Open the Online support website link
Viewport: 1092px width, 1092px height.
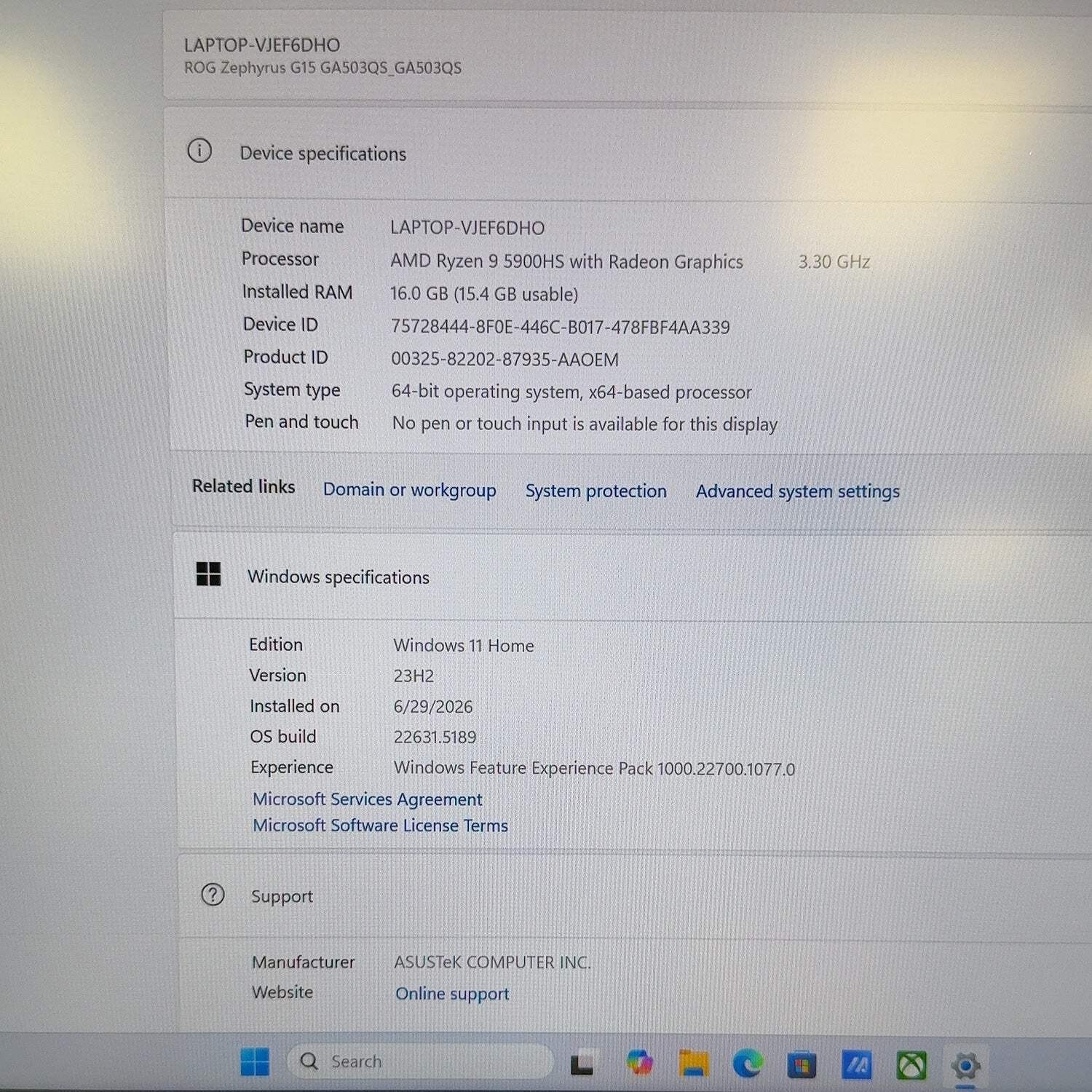pos(452,994)
